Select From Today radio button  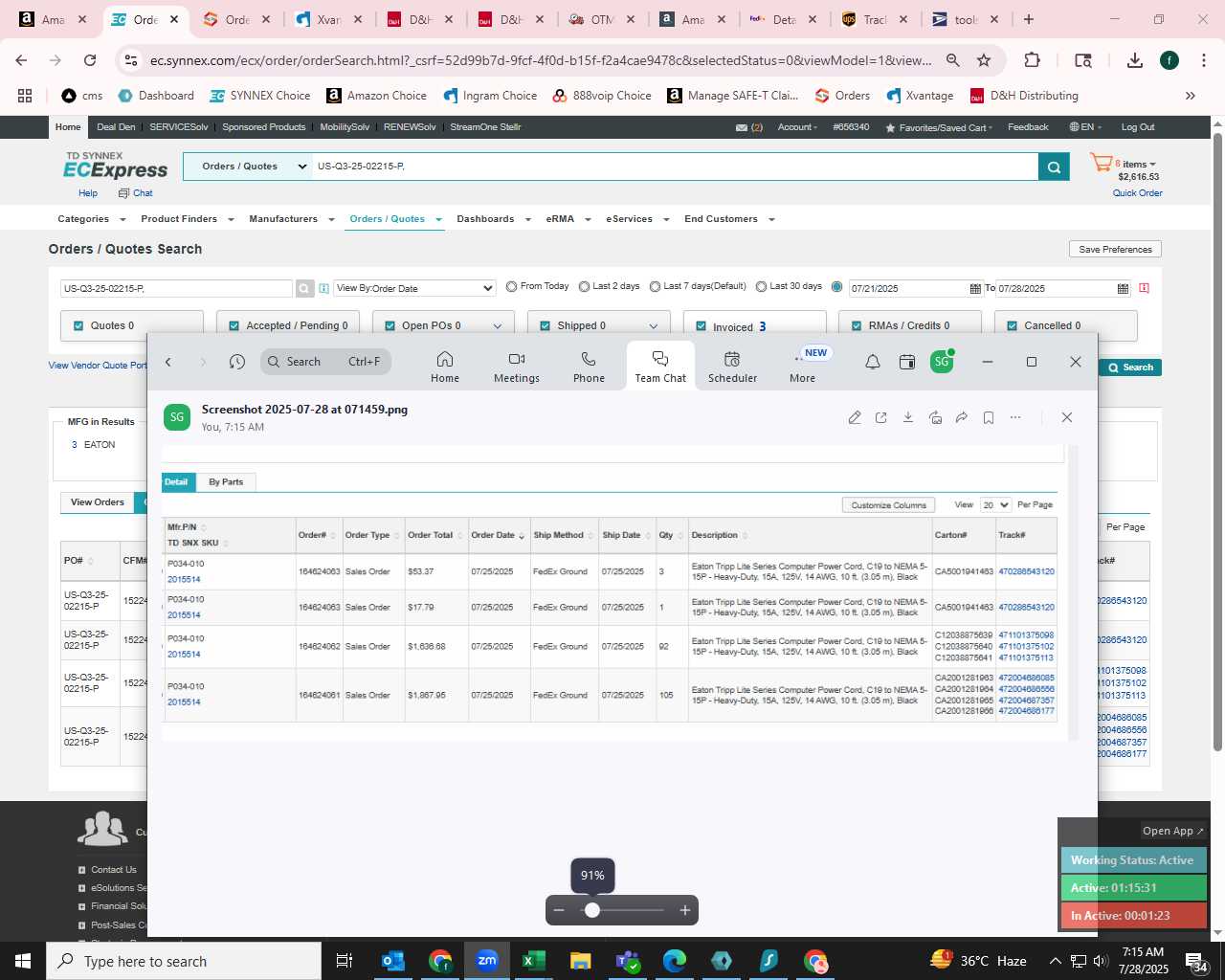tap(512, 286)
